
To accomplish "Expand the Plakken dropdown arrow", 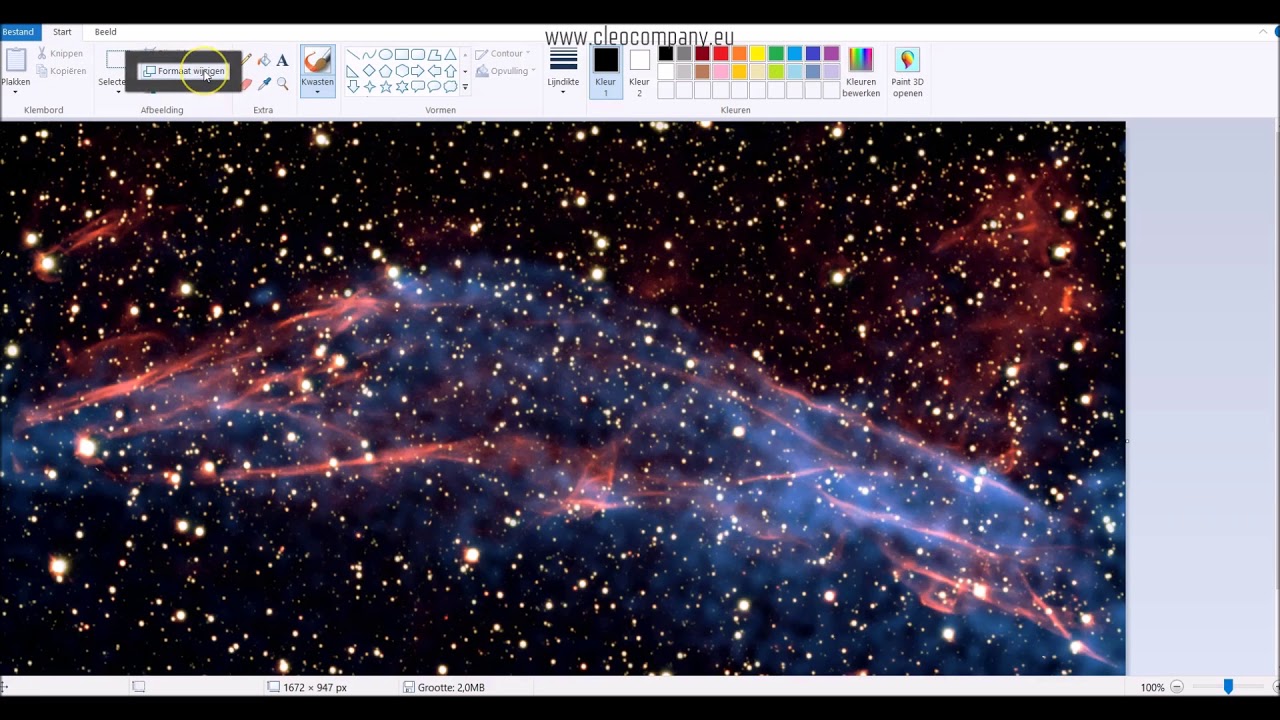I will coord(15,93).
